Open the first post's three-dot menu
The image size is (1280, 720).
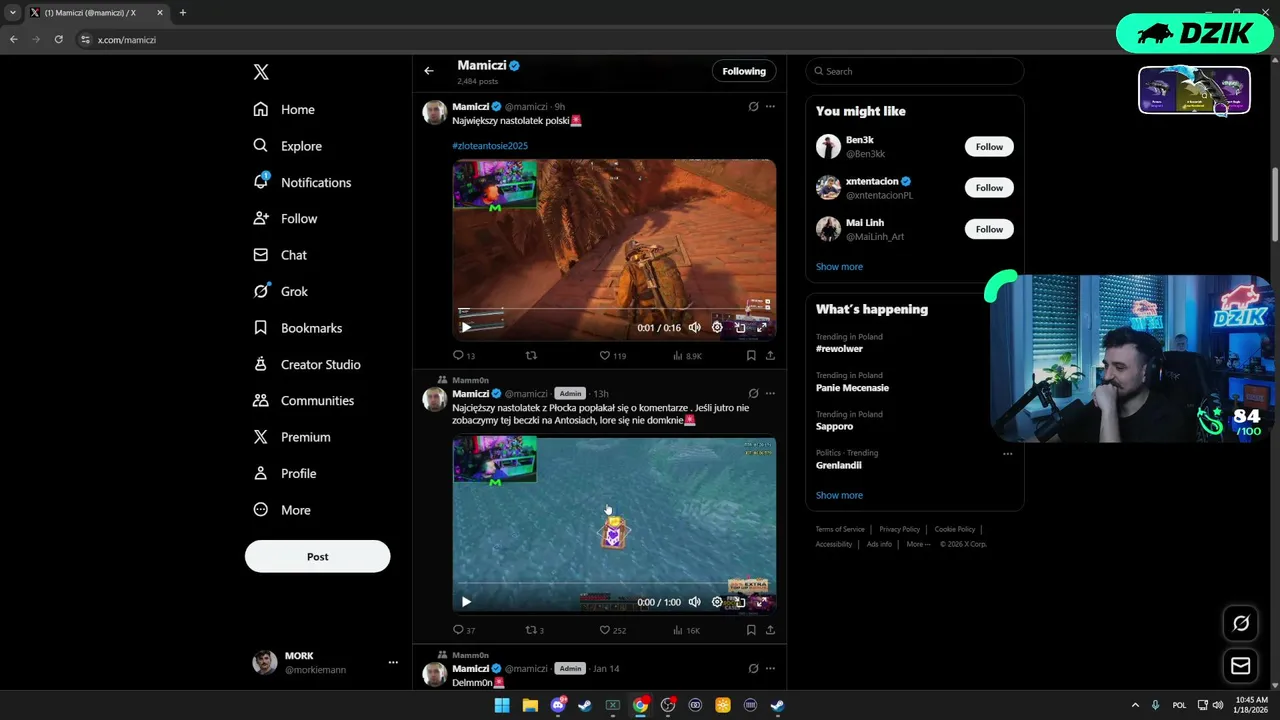770,106
